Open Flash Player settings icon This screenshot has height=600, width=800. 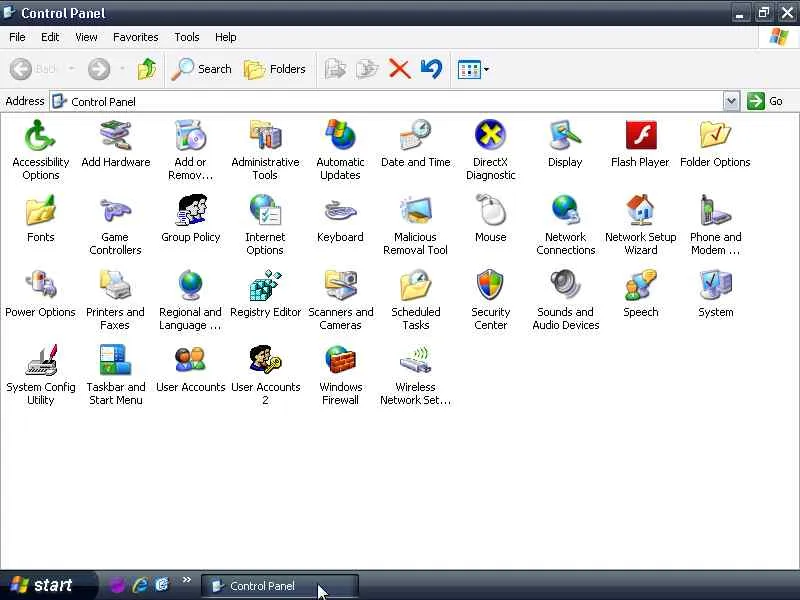(641, 135)
